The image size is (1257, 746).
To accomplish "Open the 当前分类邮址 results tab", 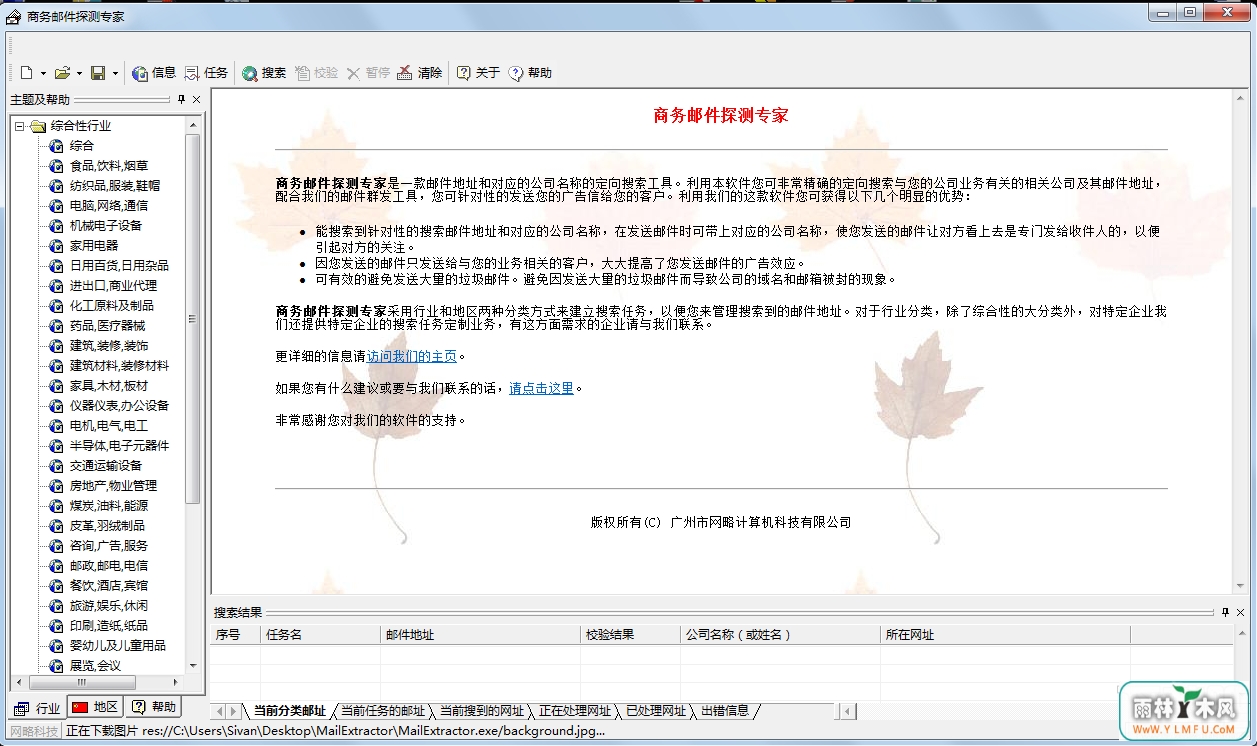I will click(x=289, y=711).
